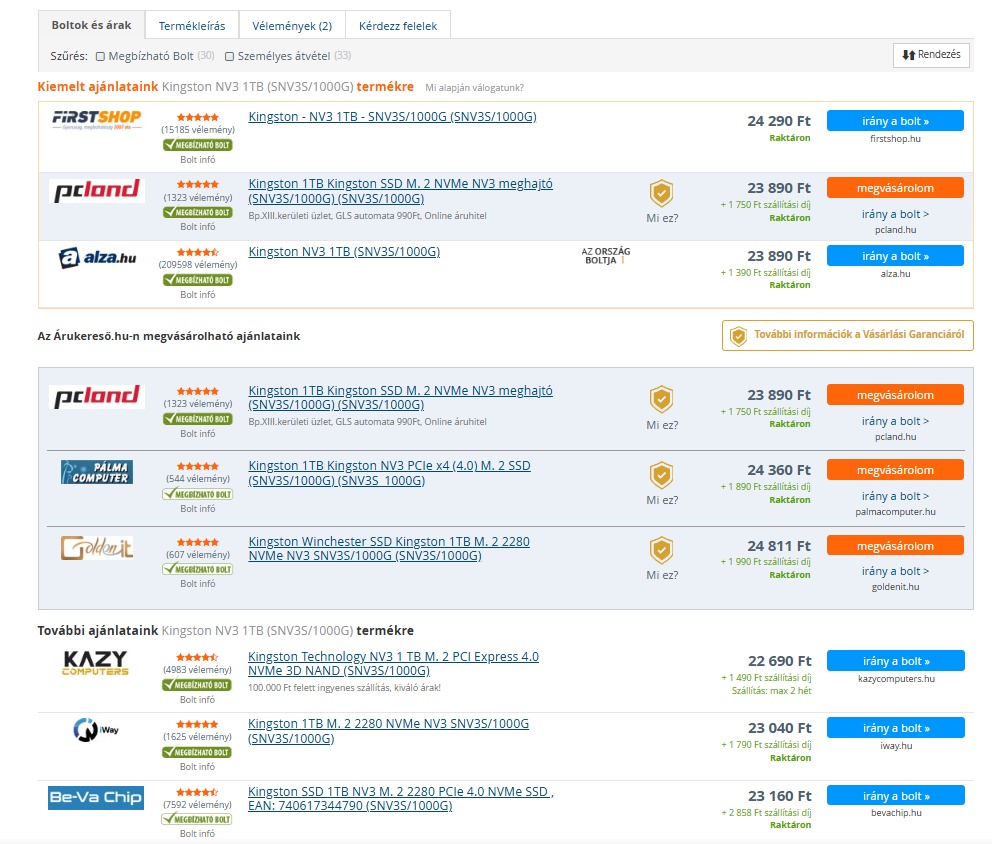The height and width of the screenshot is (844, 992).
Task: Click the FirstShop store logo
Action: (x=97, y=119)
